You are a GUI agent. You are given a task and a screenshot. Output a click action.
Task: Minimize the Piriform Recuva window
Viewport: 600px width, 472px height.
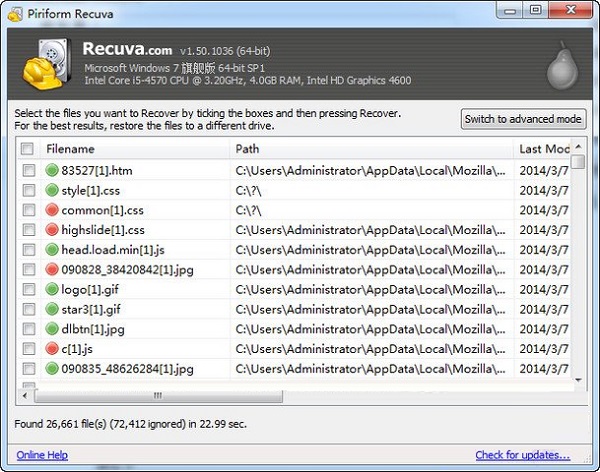tap(510, 10)
